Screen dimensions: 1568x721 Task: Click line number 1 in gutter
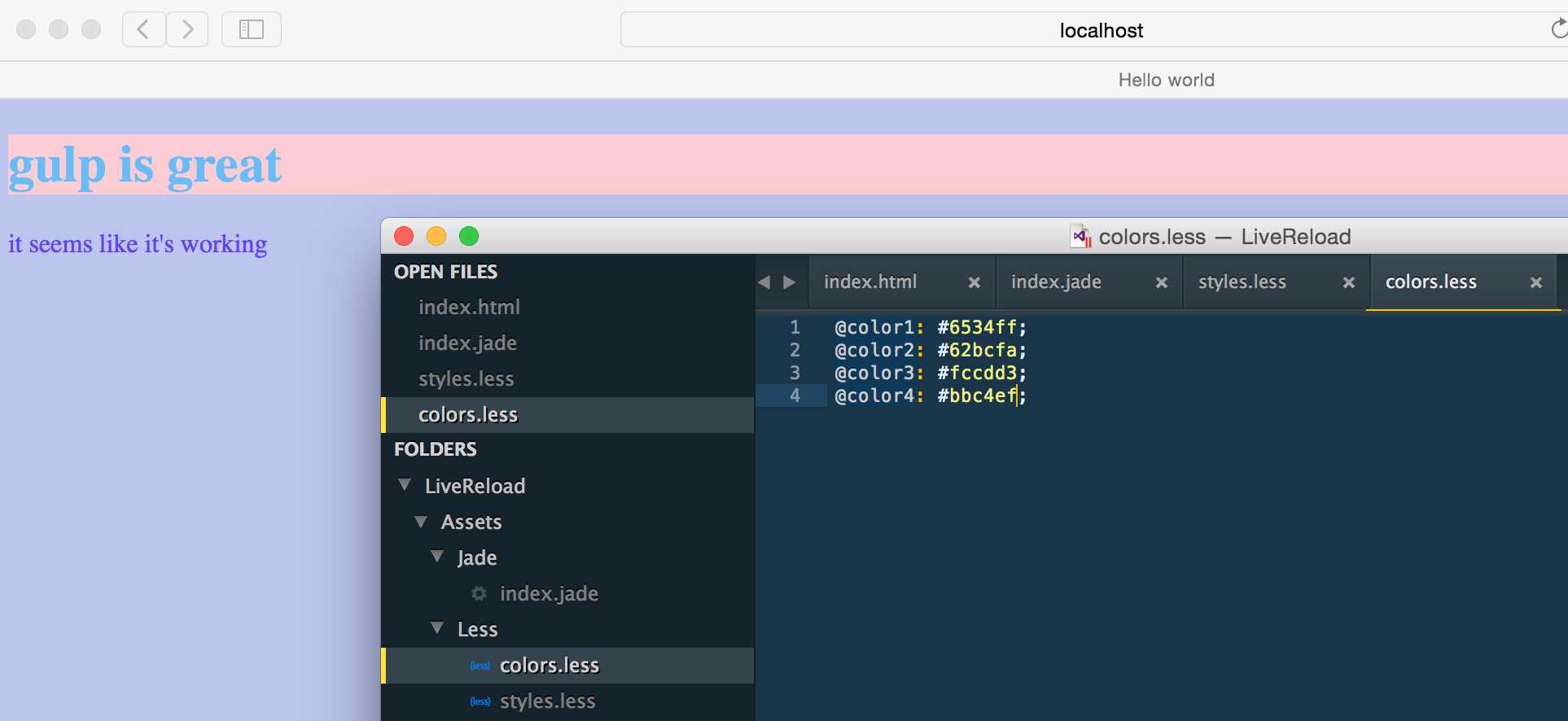tap(795, 327)
